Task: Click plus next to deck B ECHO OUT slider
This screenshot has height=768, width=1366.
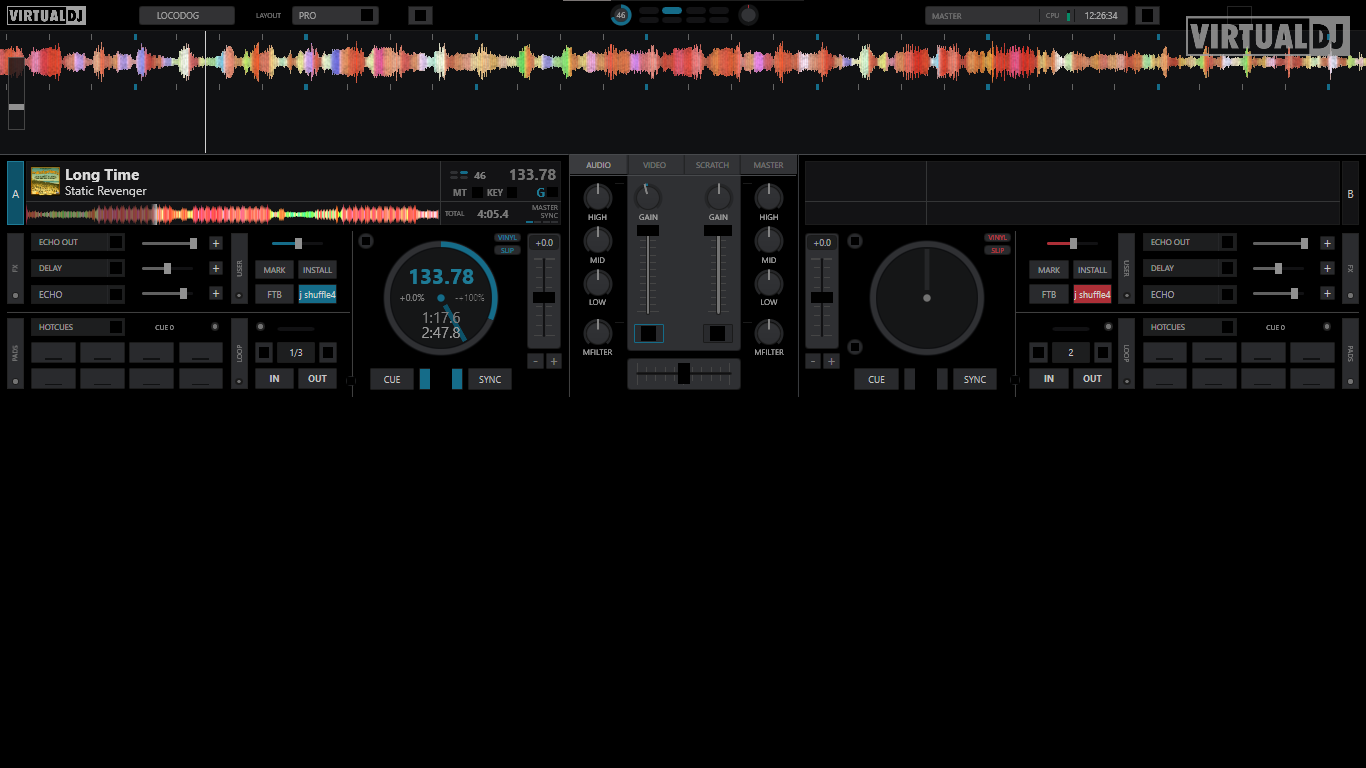Action: click(1327, 243)
